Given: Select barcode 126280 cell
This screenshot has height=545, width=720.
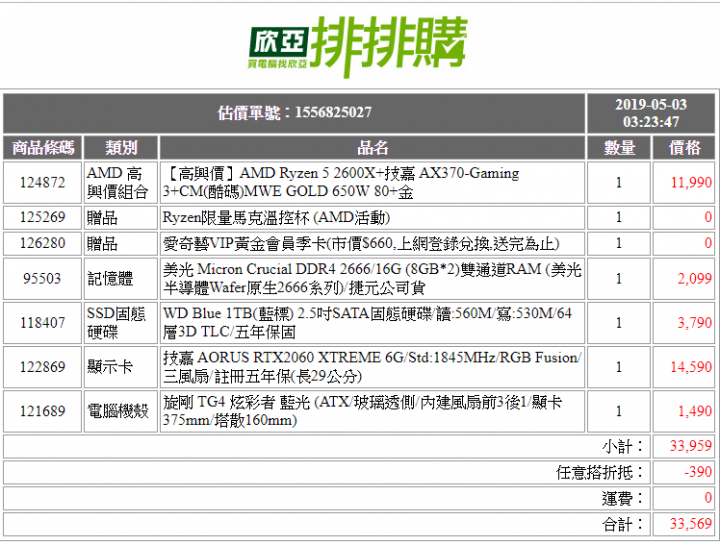Looking at the screenshot, I should [x=43, y=243].
